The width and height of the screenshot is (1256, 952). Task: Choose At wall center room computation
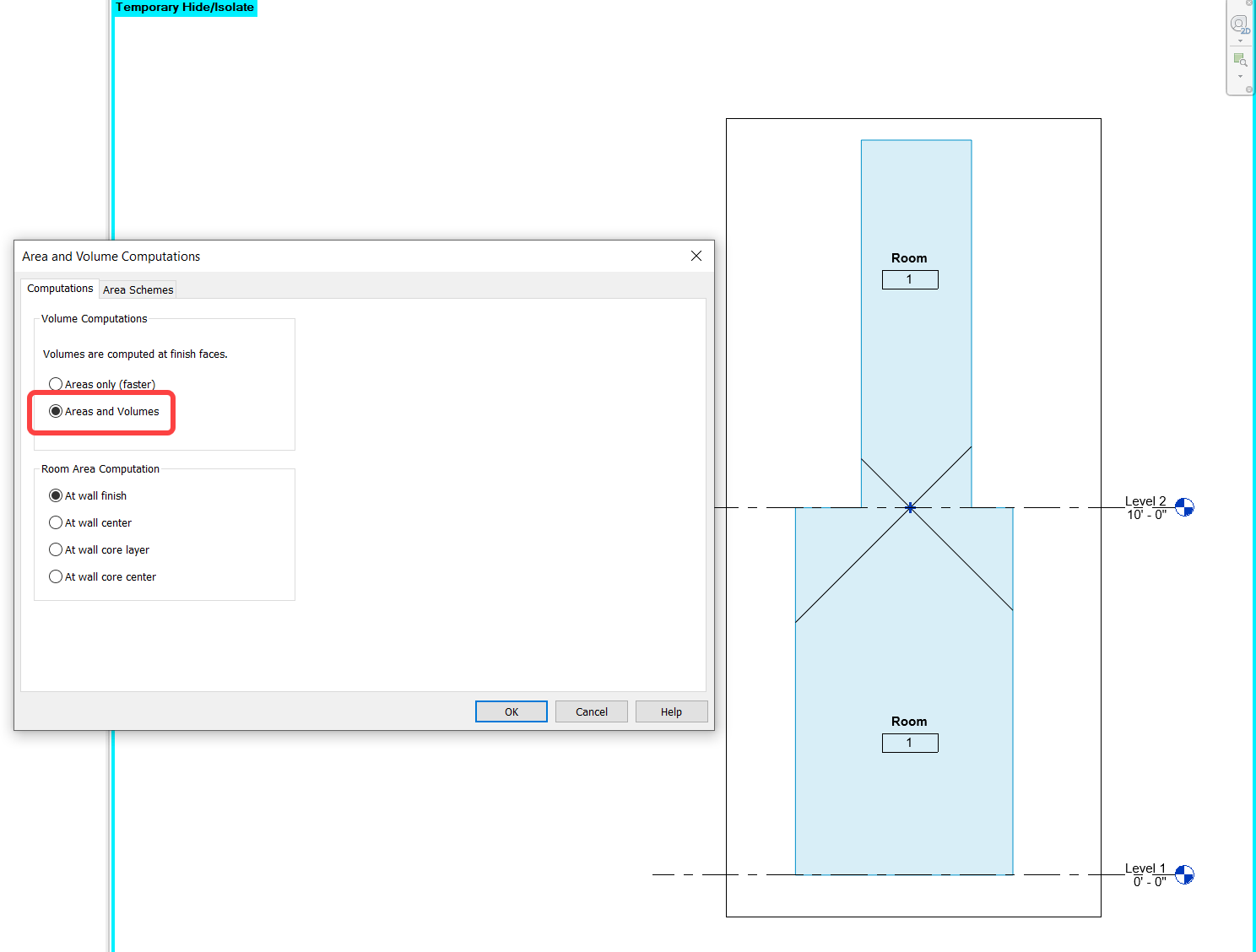[56, 522]
